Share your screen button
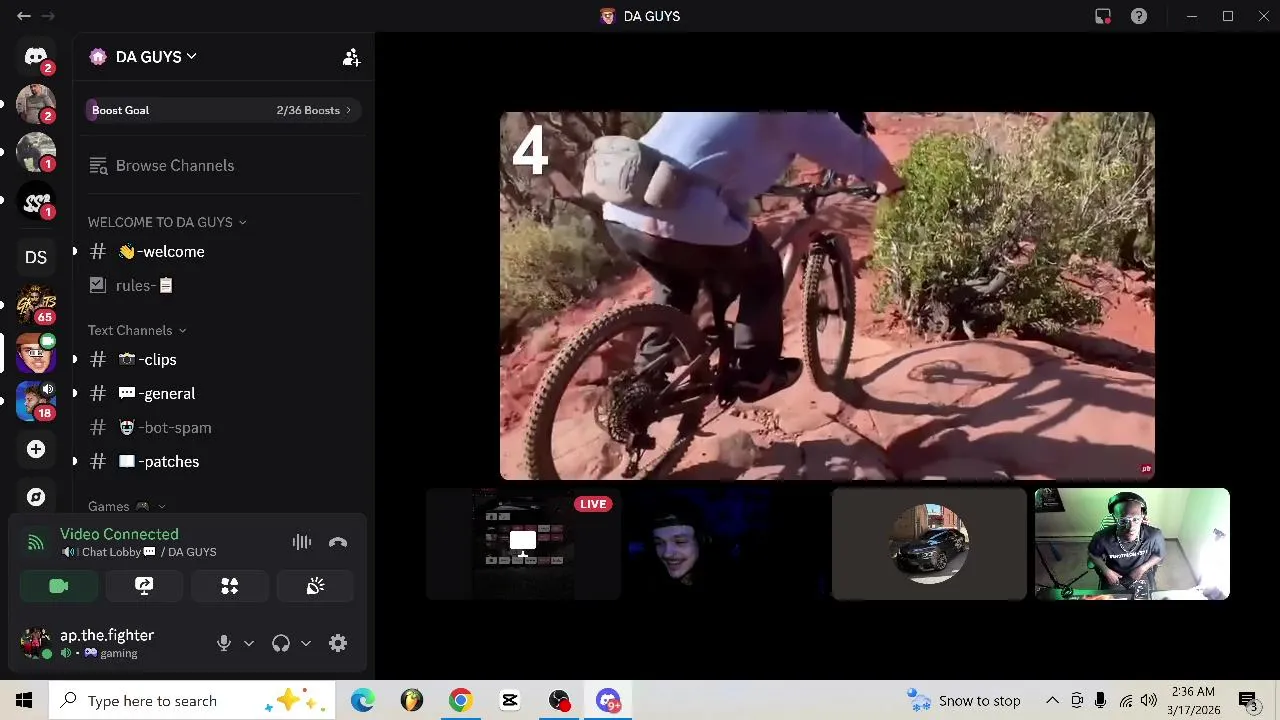The width and height of the screenshot is (1280, 720). coord(144,586)
